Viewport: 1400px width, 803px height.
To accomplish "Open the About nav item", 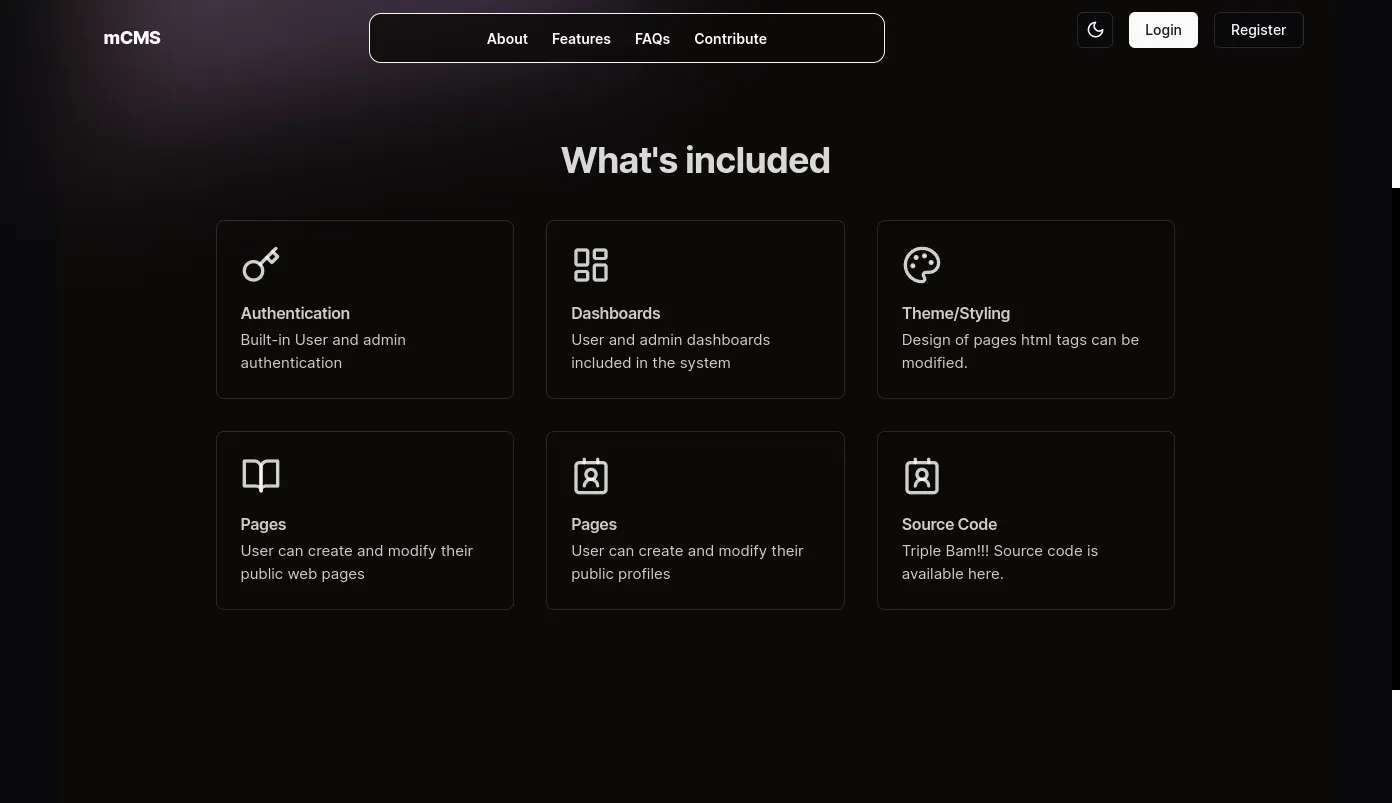I will (x=507, y=39).
